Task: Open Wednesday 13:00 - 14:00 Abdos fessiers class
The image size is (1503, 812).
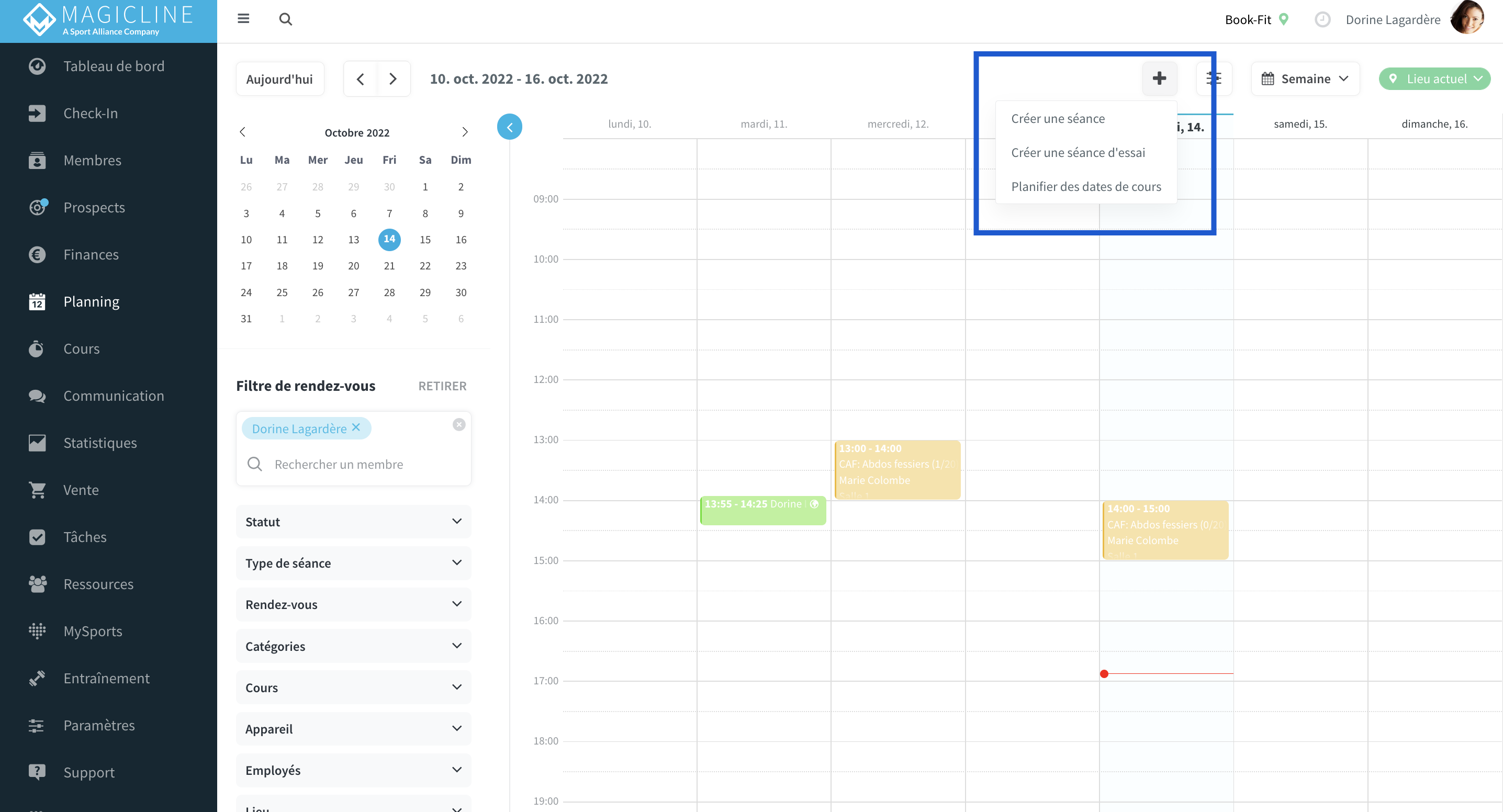Action: (x=898, y=470)
